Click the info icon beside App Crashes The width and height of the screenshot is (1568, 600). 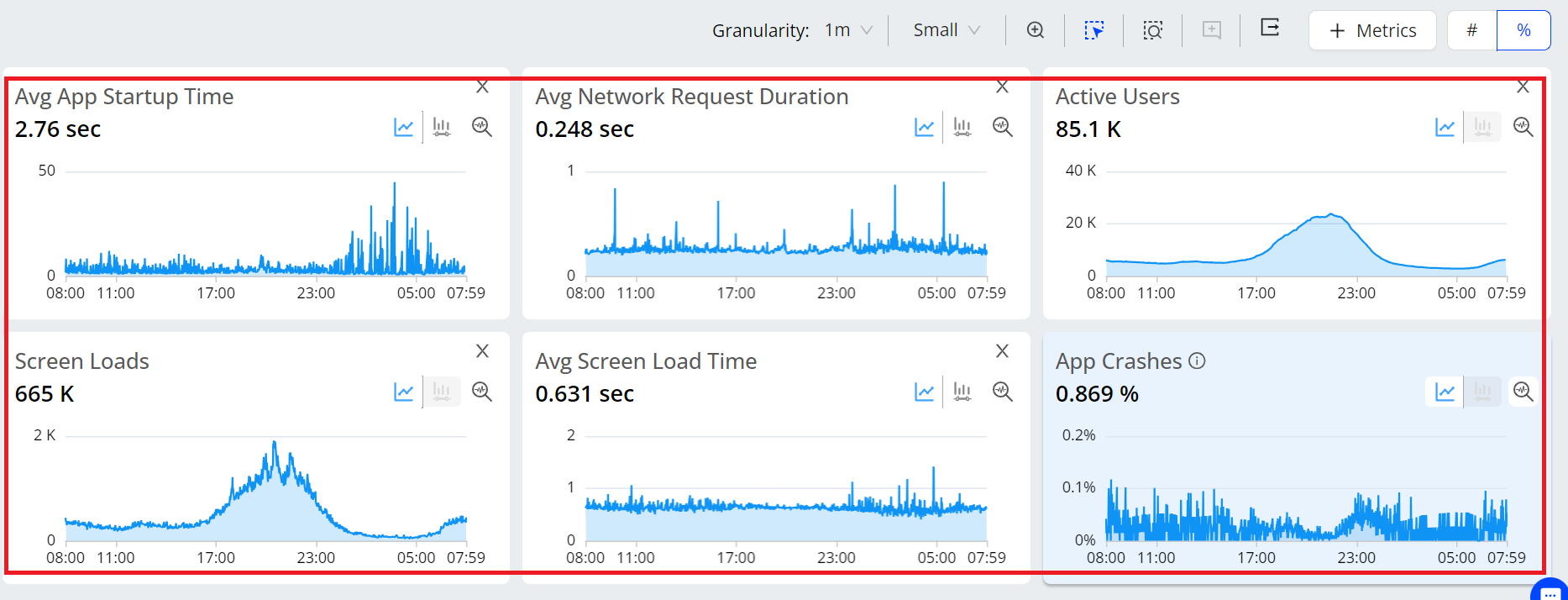[1198, 361]
